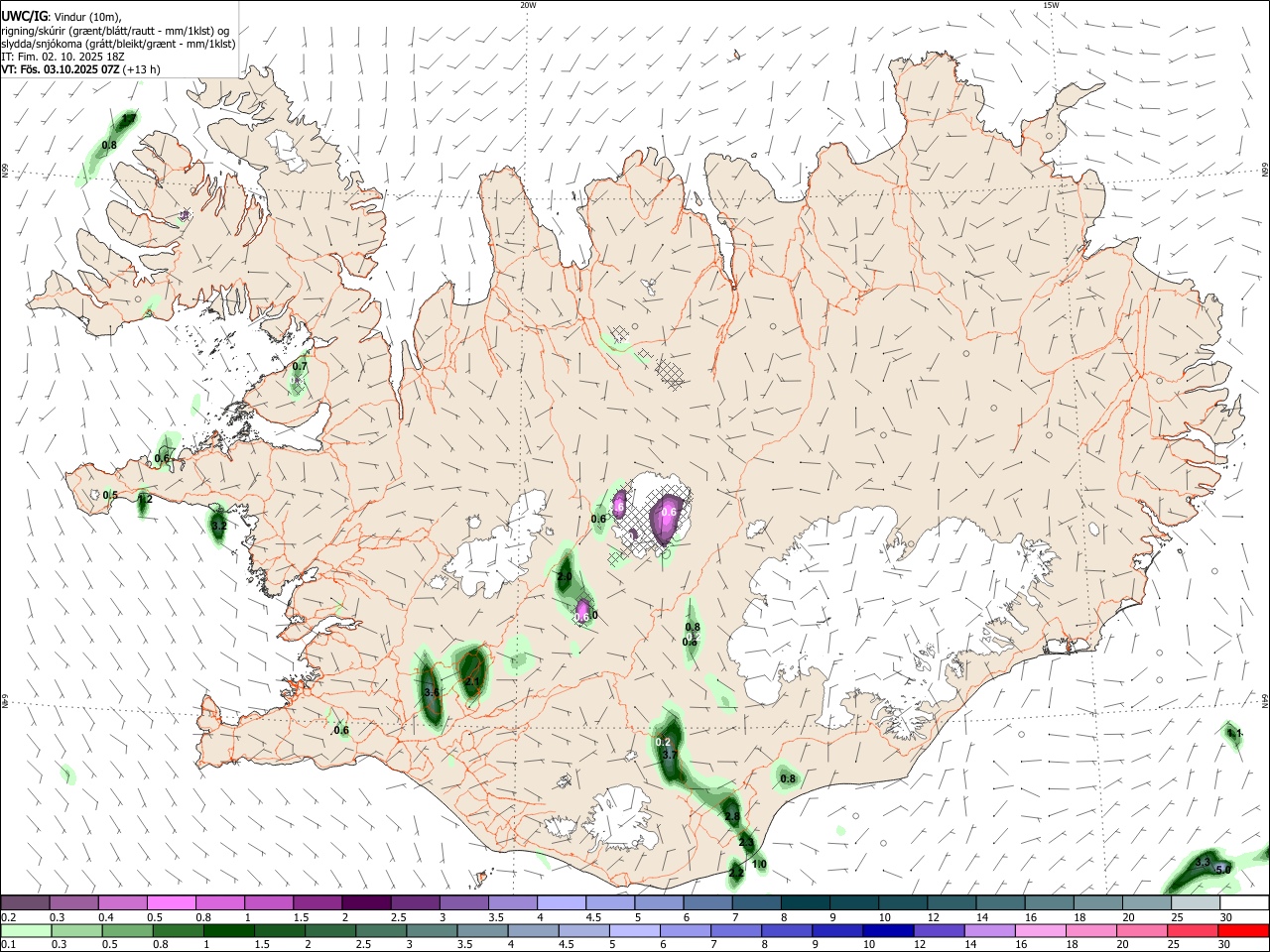1270x952 pixels.
Task: Click the dark teal 8 swatch in upper legend row
Action: click(x=804, y=903)
